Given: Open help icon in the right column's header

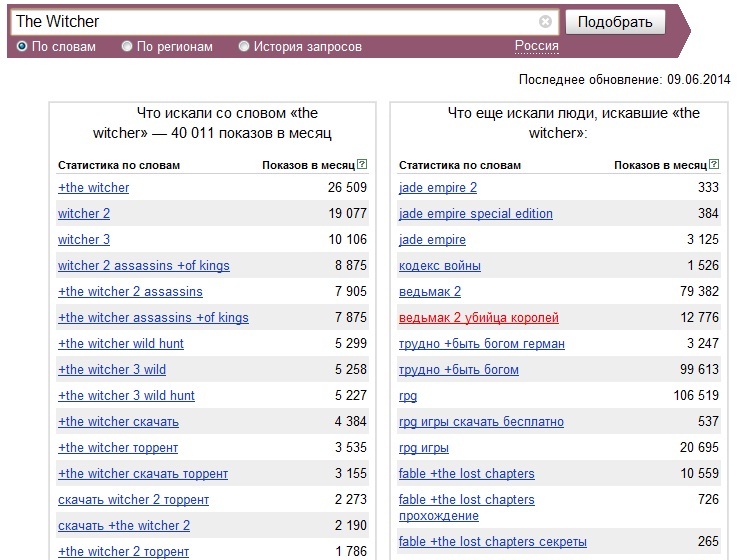Looking at the screenshot, I should click(x=714, y=164).
